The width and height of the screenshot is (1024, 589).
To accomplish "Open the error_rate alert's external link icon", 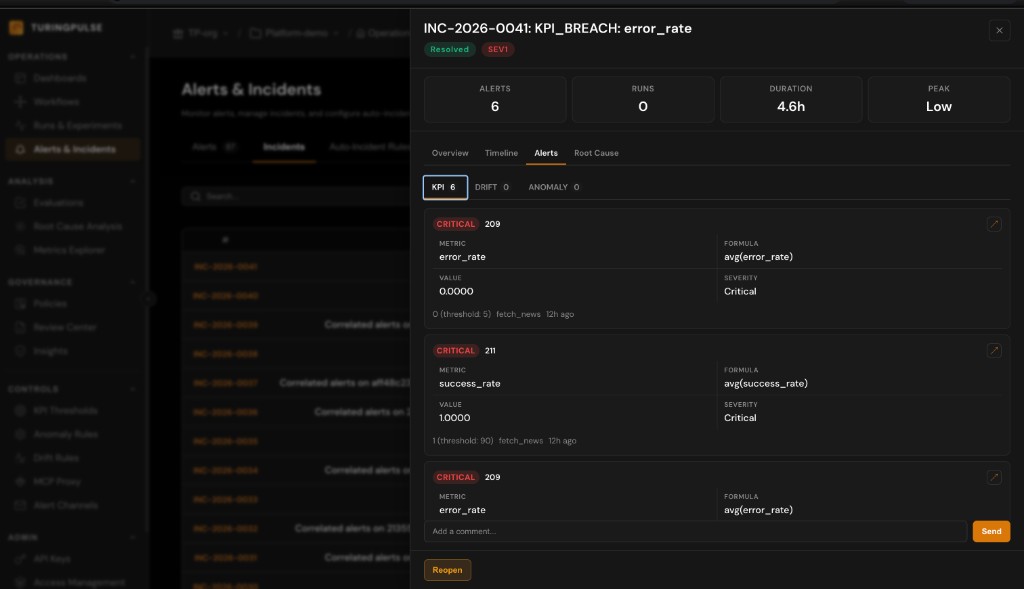I will pos(994,224).
